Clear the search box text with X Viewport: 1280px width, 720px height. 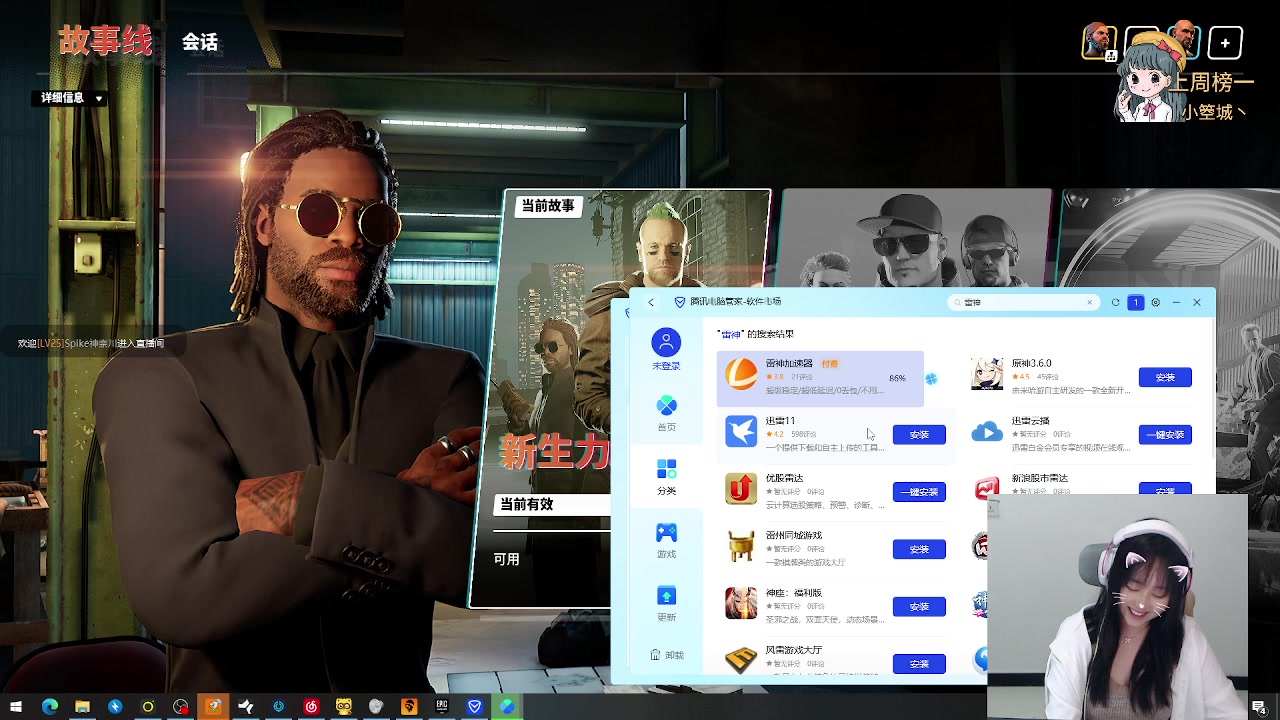pyautogui.click(x=1089, y=302)
